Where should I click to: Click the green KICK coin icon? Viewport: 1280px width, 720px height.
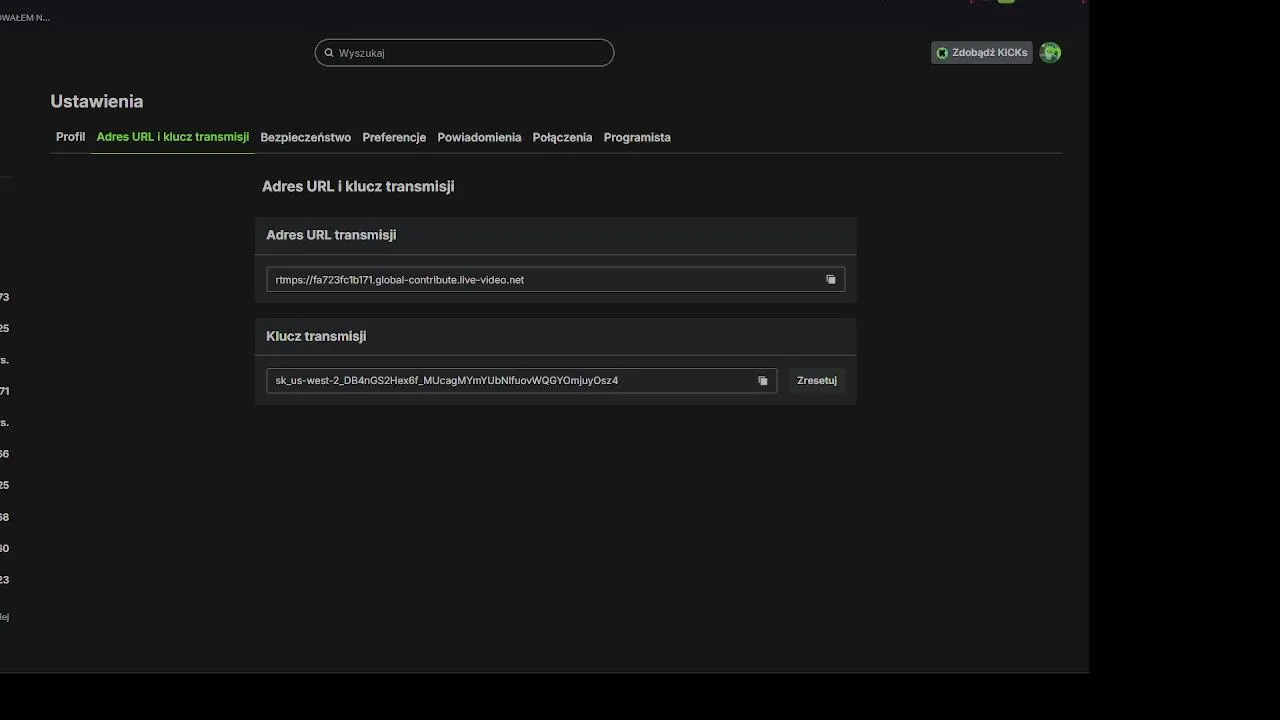pos(942,53)
